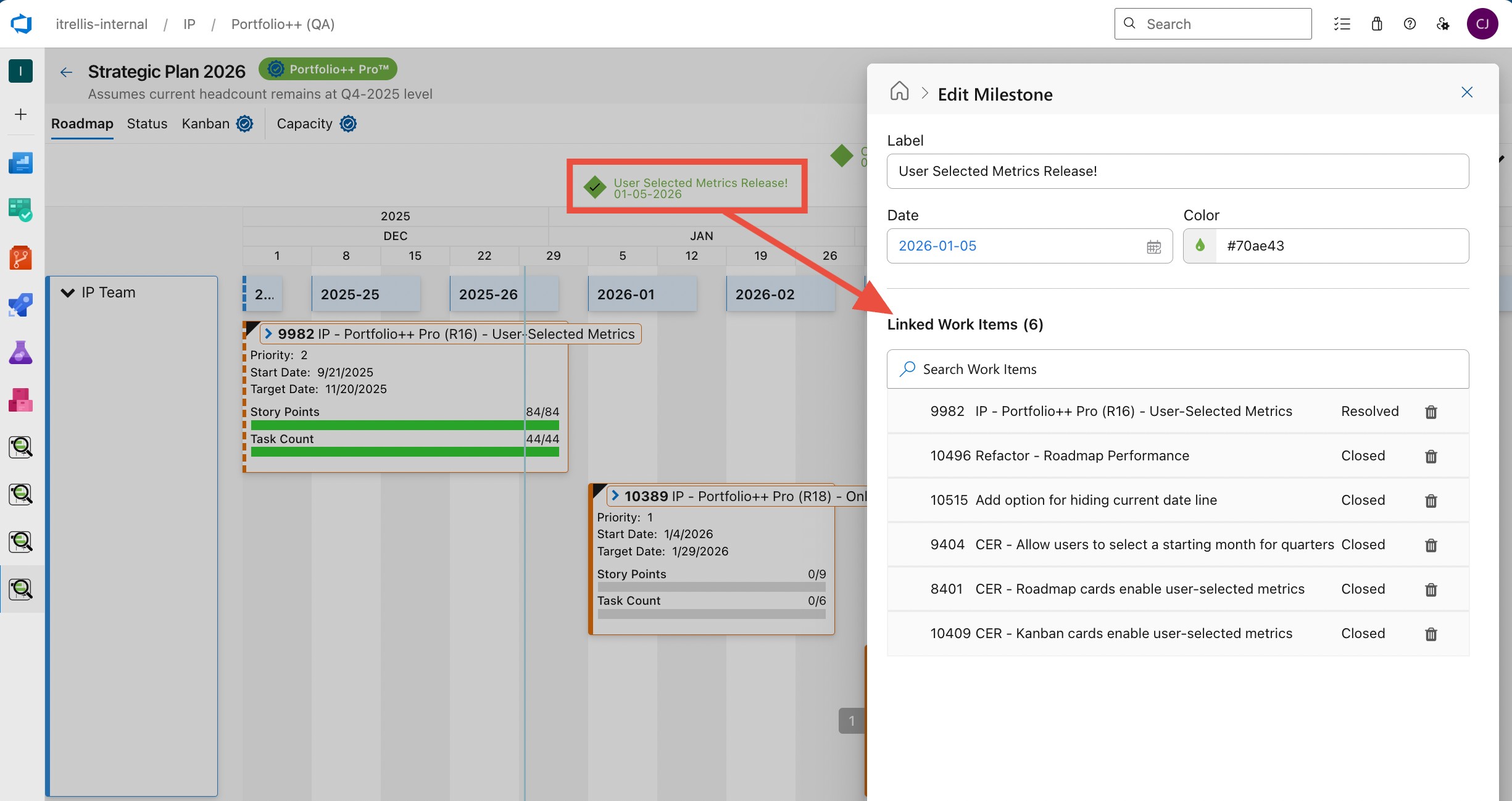Delete linked work item 10496
Screen dimensions: 1512x801
[1431, 456]
